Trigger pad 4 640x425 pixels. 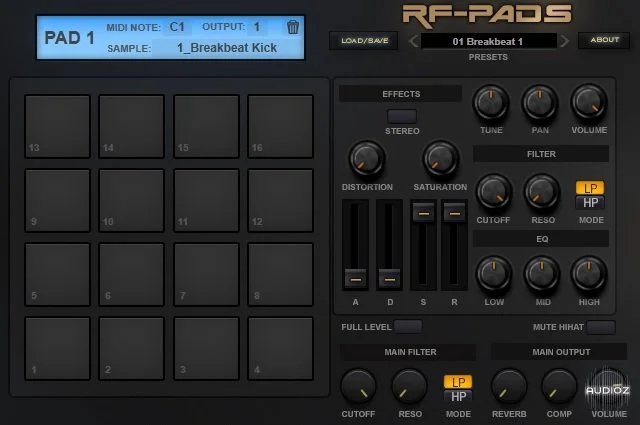coord(280,348)
